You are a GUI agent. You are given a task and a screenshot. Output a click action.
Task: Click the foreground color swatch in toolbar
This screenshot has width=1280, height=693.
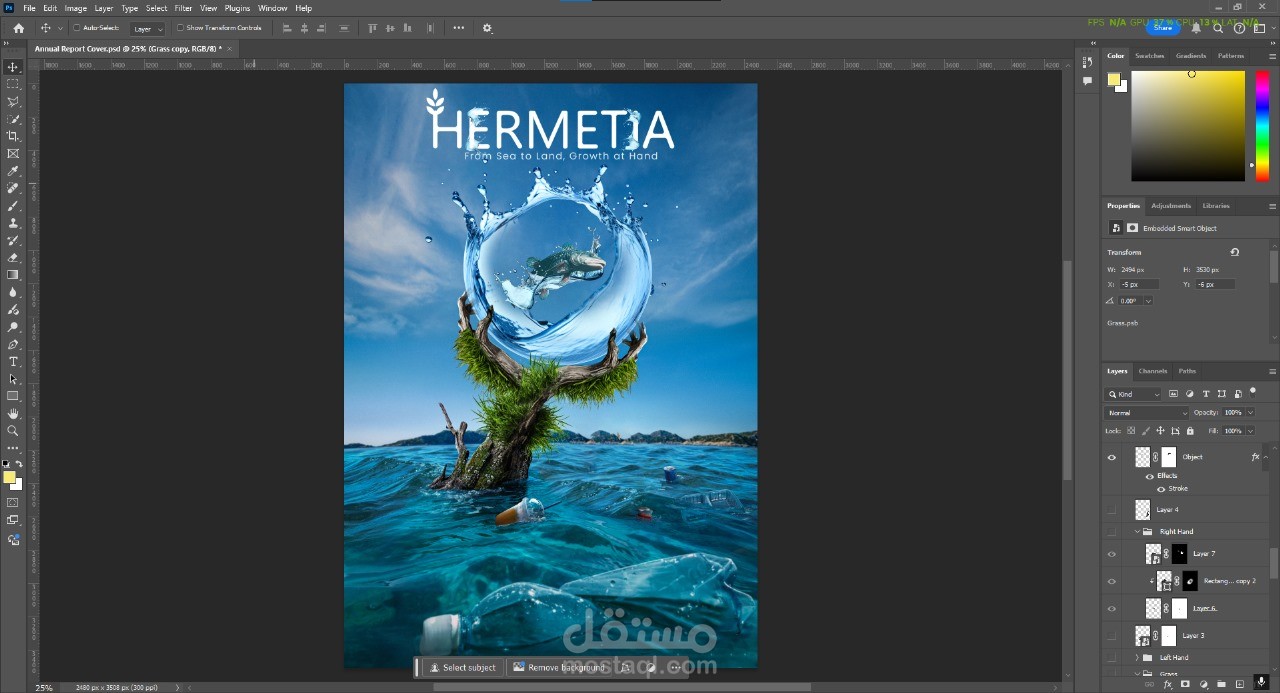[x=9, y=477]
